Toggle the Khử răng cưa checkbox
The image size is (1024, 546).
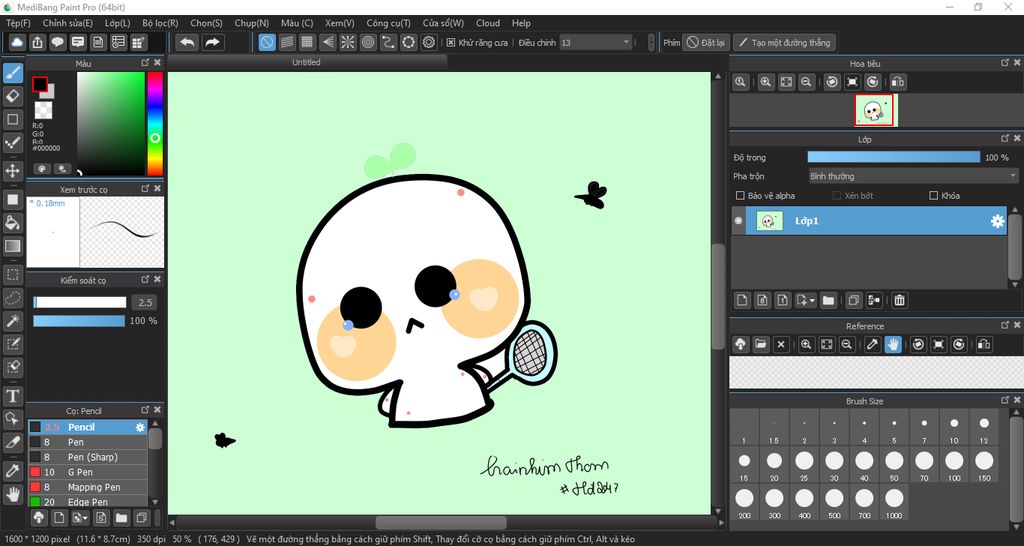[451, 43]
